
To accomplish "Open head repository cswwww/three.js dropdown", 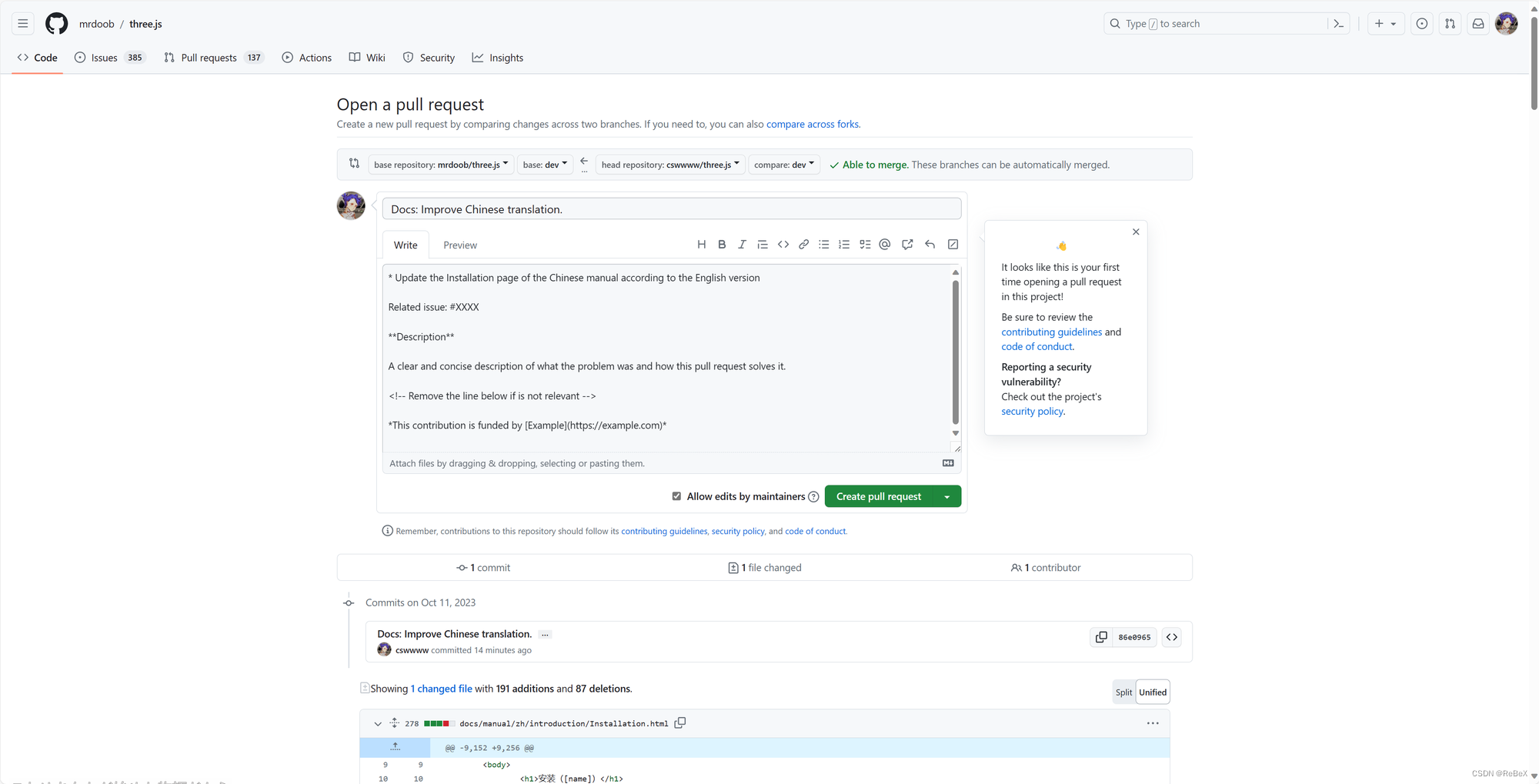I will coord(670,165).
